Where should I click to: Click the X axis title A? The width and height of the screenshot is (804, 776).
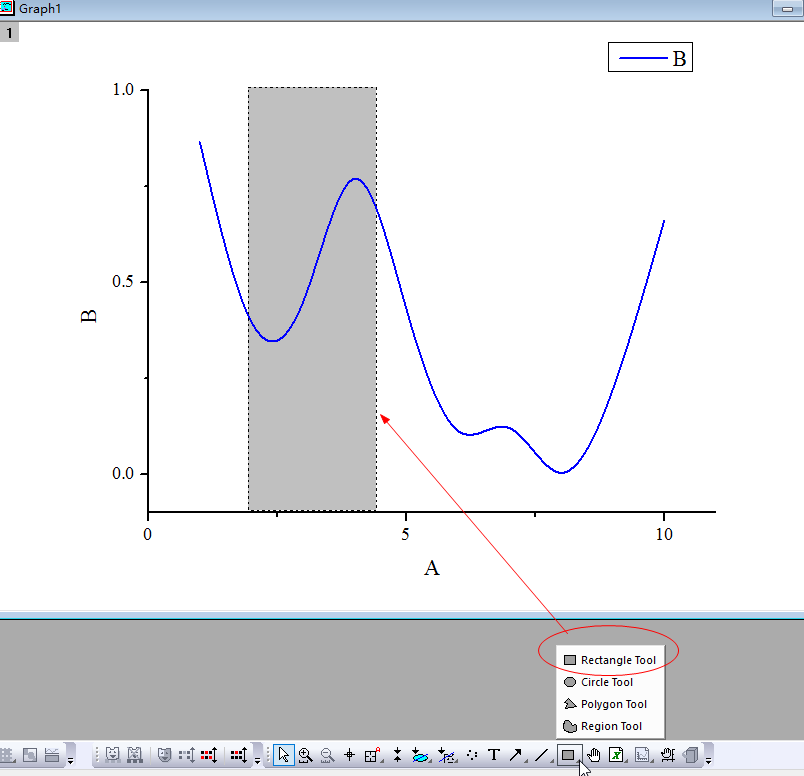click(432, 568)
